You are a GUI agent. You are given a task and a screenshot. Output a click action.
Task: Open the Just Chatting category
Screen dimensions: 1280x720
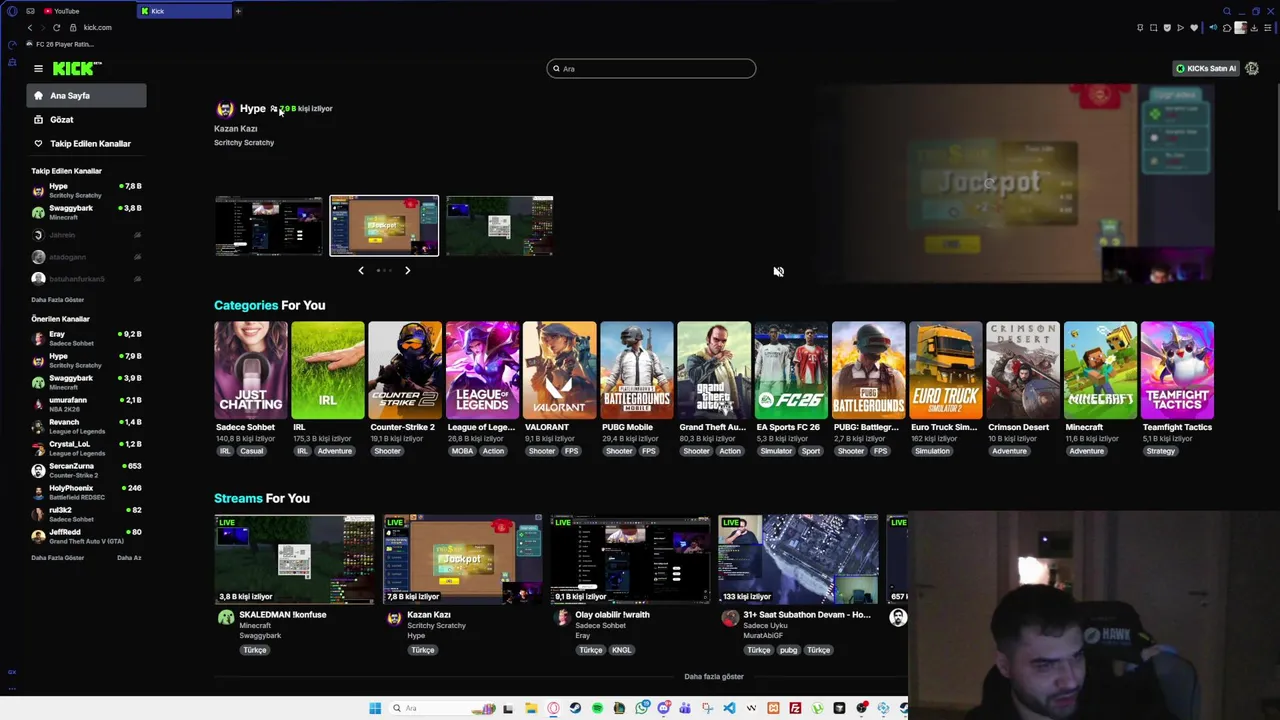251,369
